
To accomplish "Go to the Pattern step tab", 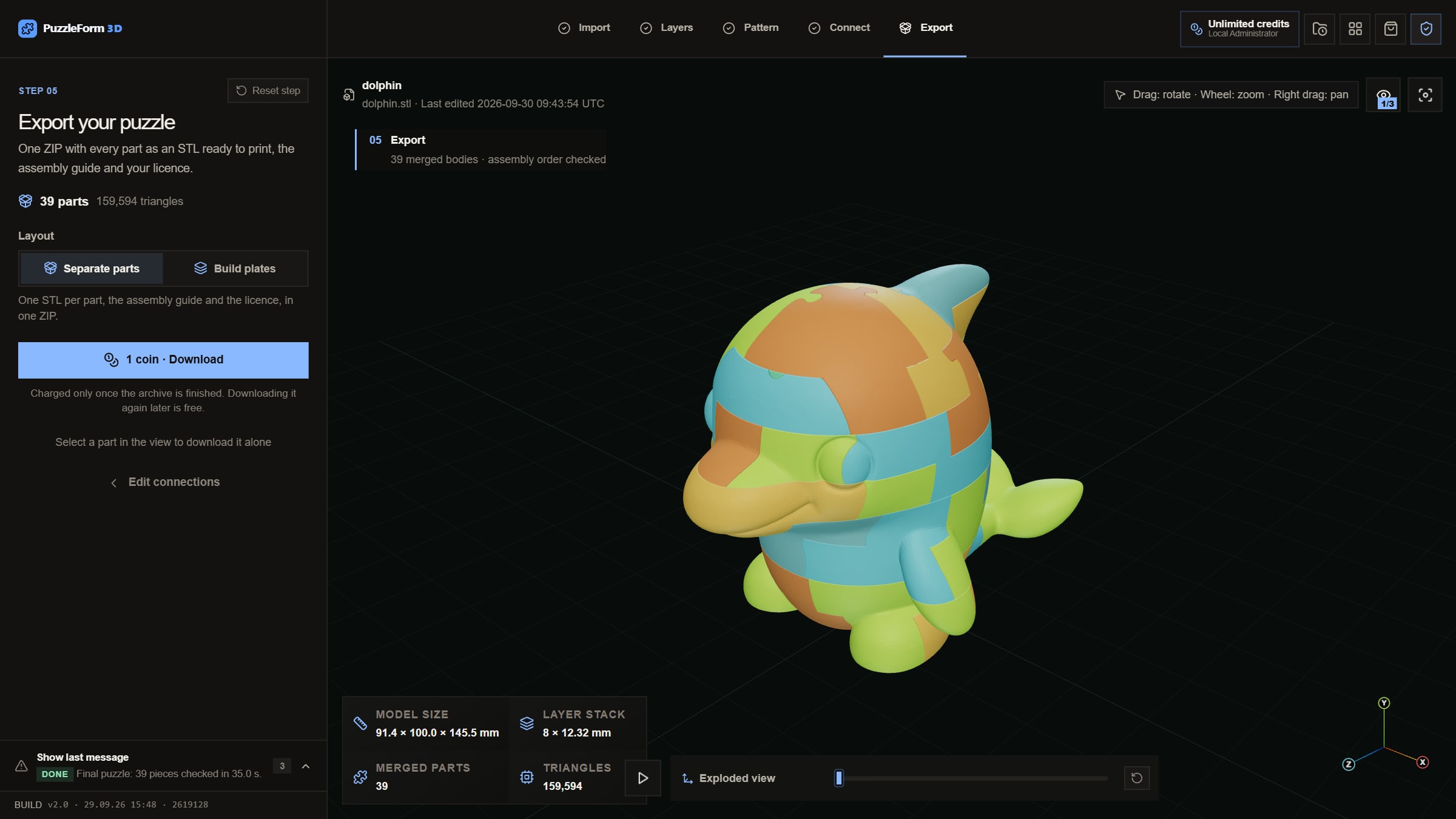I will click(750, 28).
